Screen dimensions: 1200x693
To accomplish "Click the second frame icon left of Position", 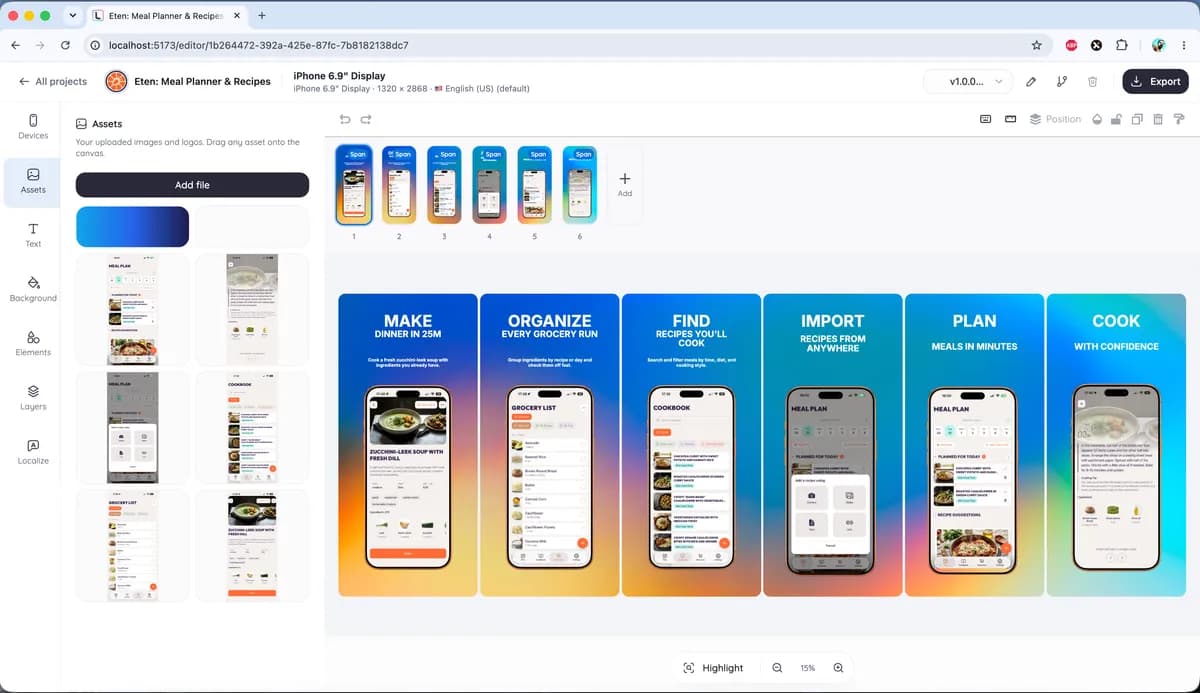I will (x=1010, y=119).
